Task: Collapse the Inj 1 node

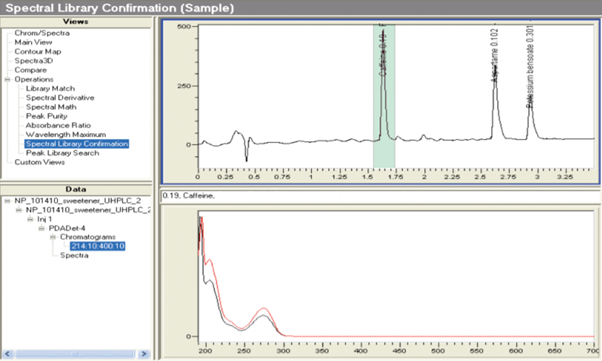Action: coord(30,219)
